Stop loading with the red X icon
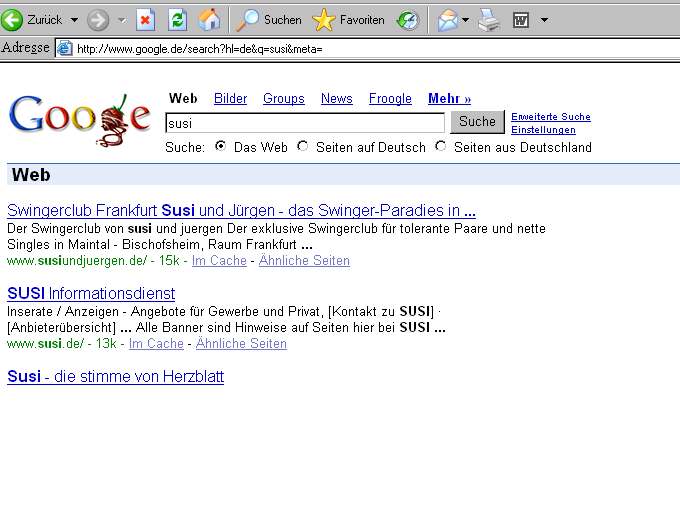This screenshot has height=512, width=680. 146,19
